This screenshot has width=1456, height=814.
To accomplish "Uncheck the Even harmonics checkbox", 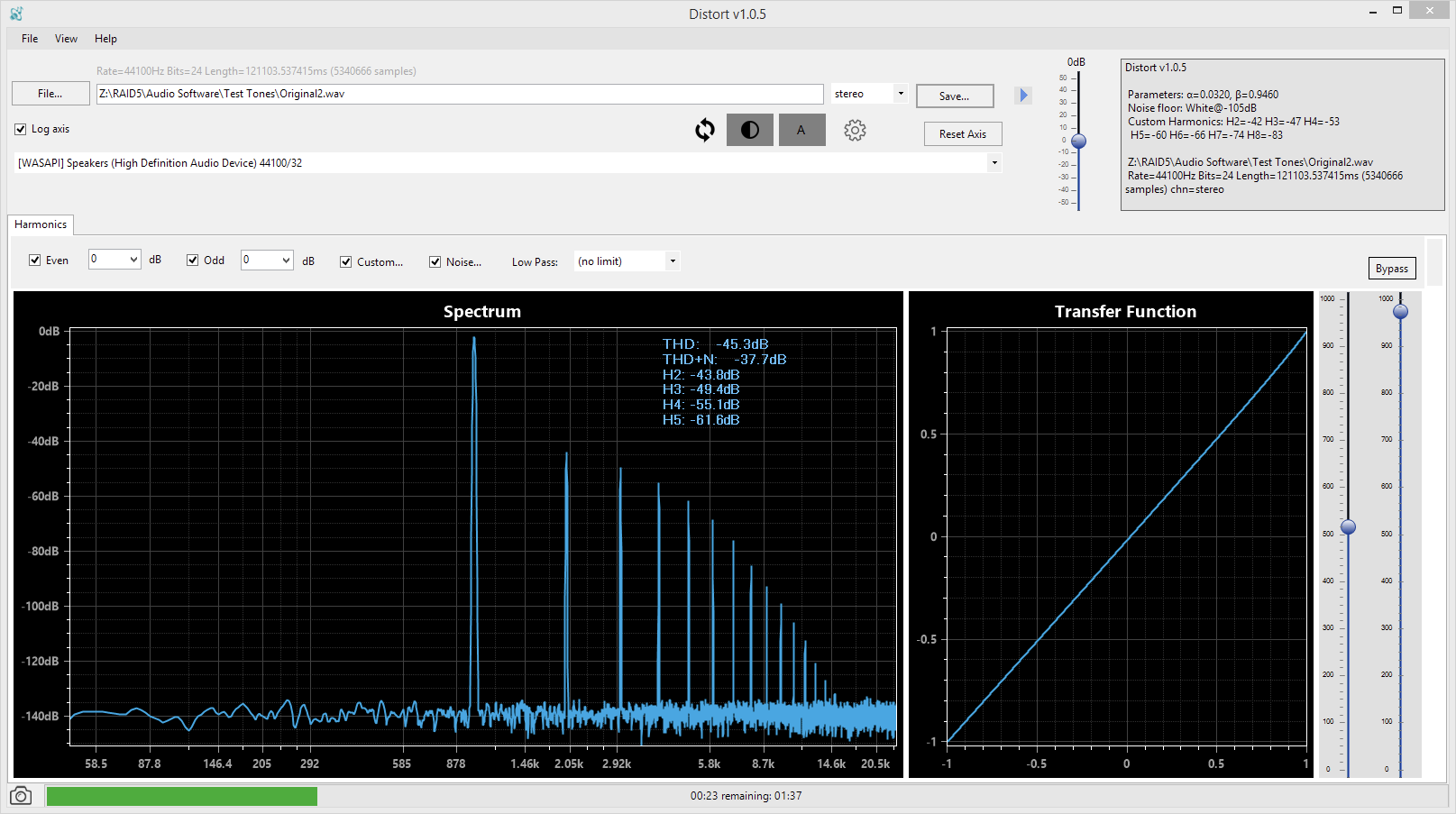I will [35, 261].
